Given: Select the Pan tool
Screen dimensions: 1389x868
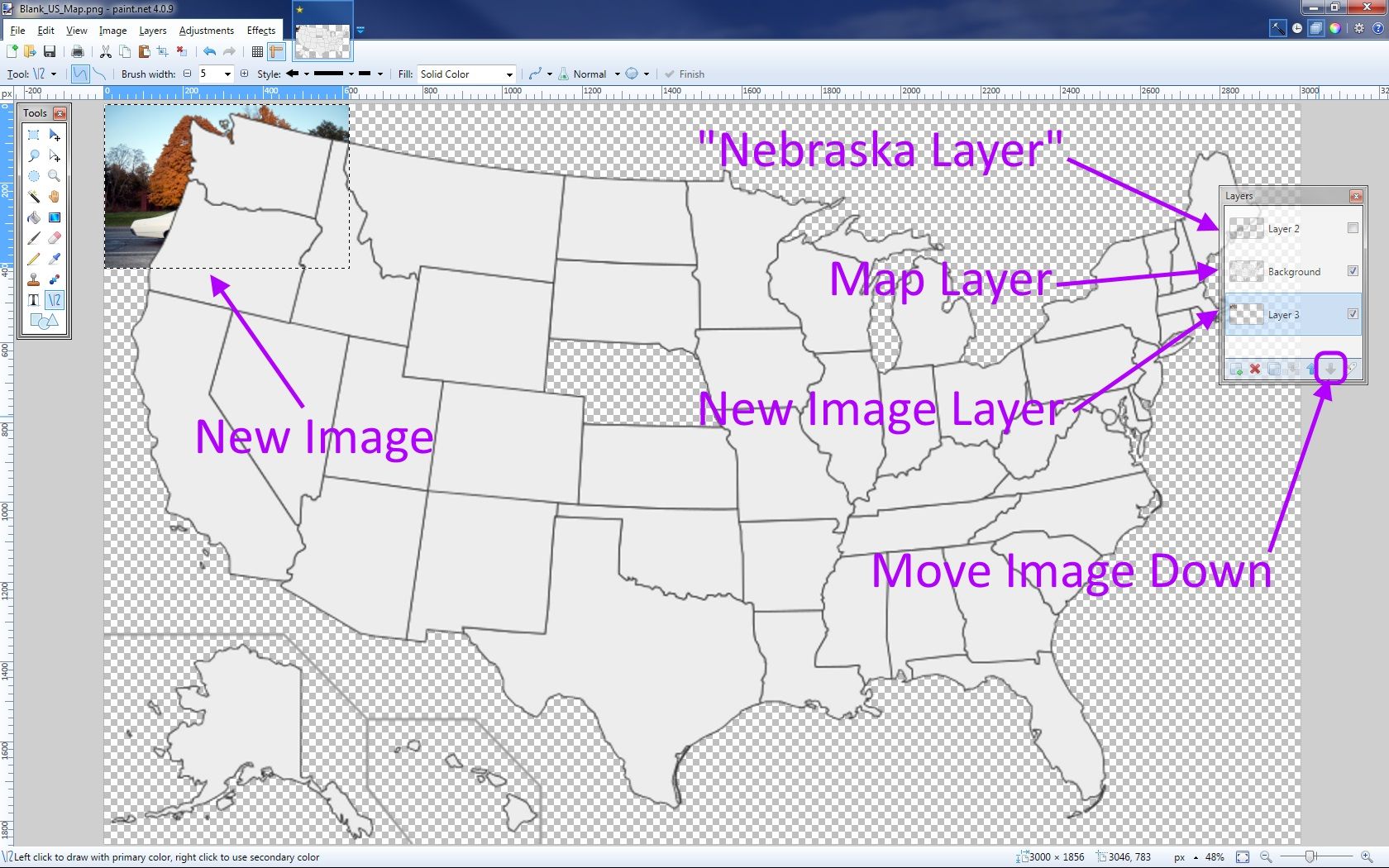Looking at the screenshot, I should (55, 197).
